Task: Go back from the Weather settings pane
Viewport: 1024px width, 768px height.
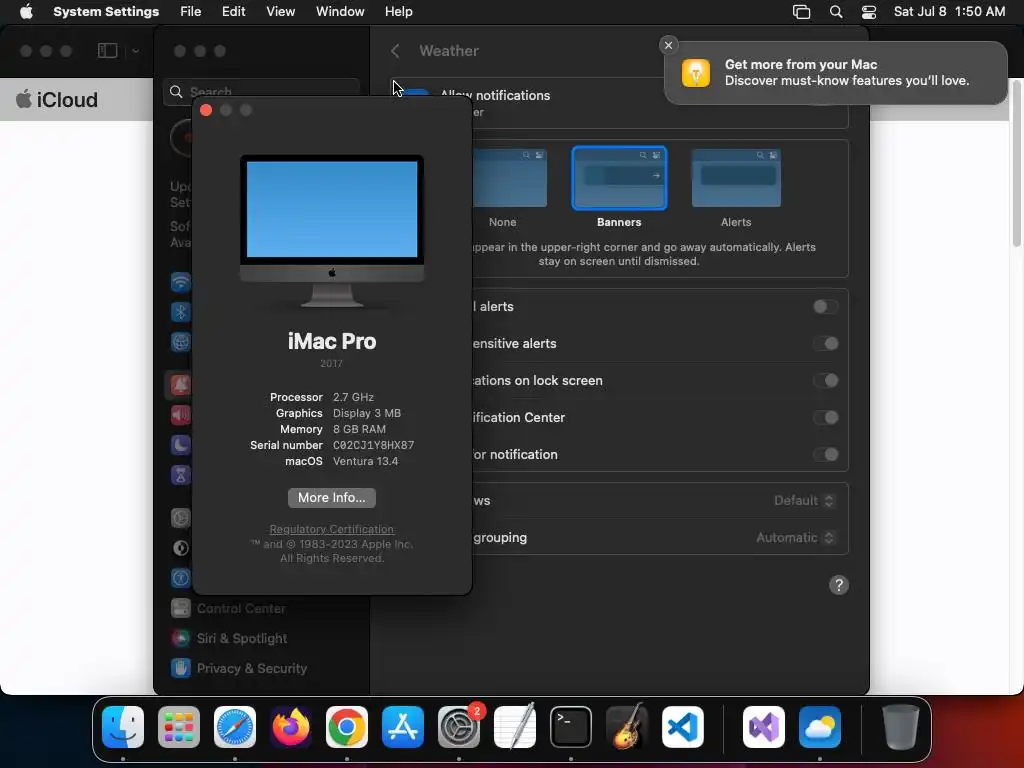Action: [395, 51]
